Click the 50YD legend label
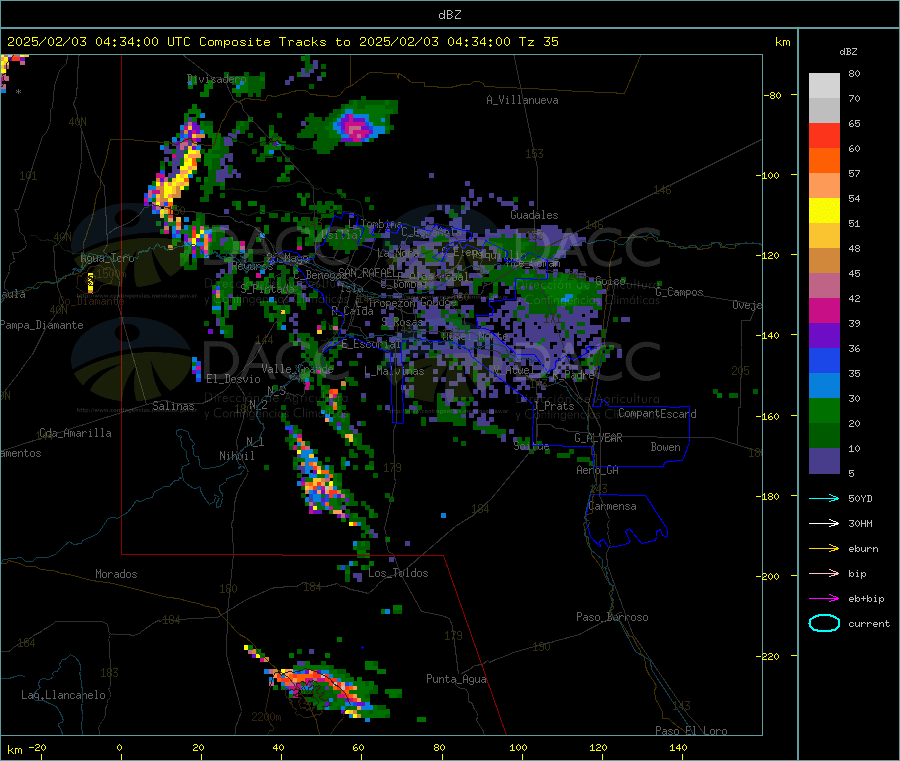 click(x=860, y=498)
